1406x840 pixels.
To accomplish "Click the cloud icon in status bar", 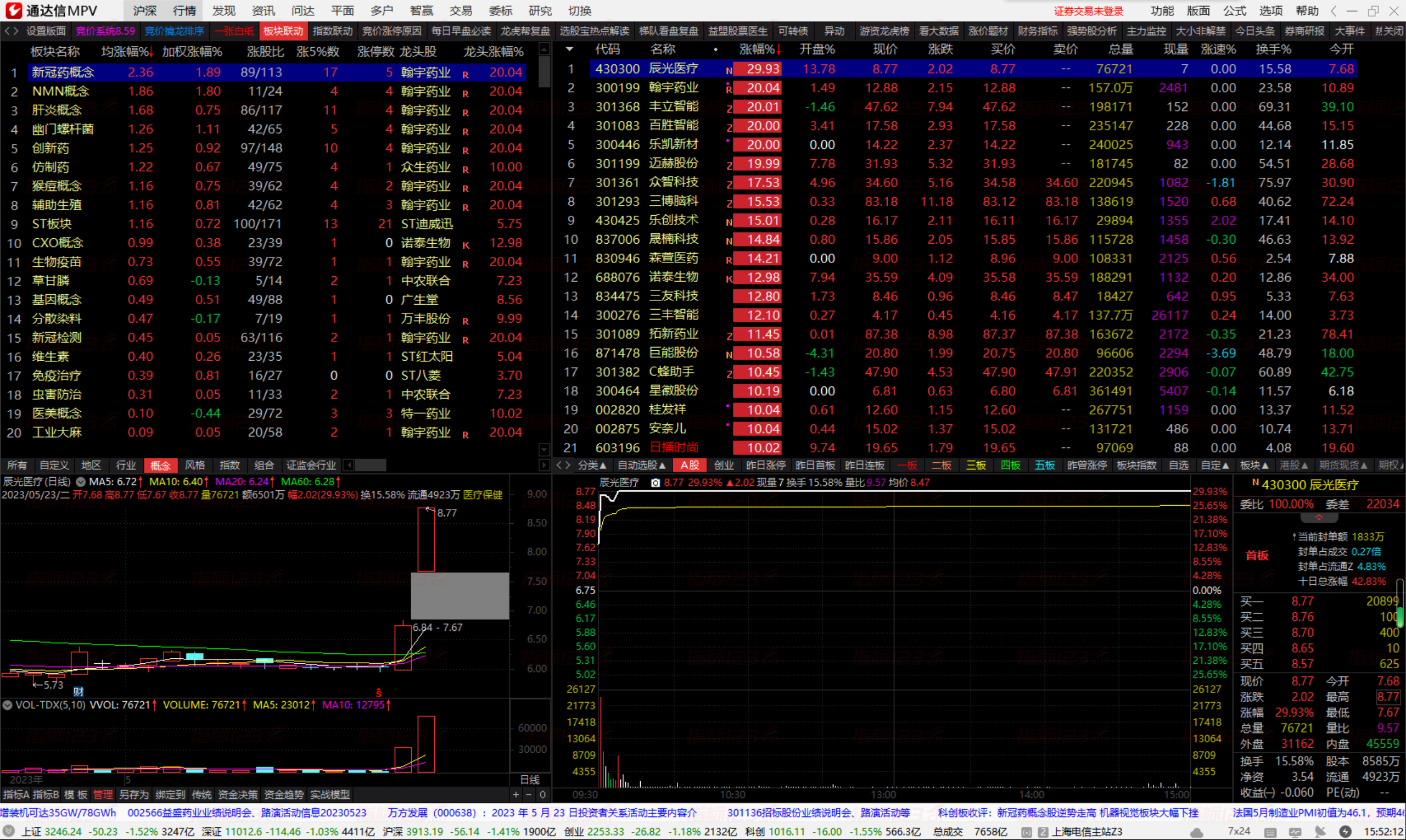I will pyautogui.click(x=1197, y=832).
